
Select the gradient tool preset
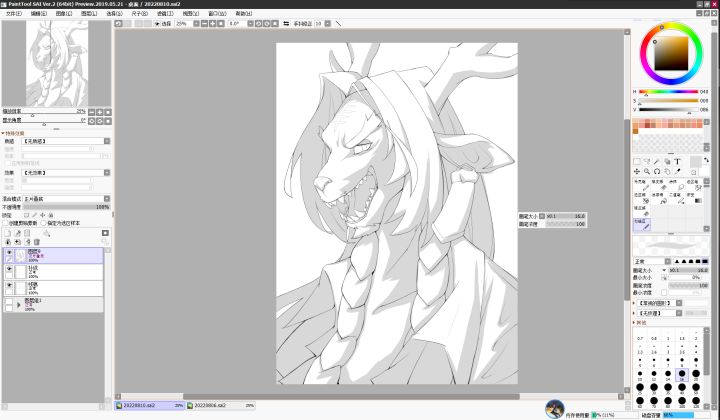(x=695, y=199)
